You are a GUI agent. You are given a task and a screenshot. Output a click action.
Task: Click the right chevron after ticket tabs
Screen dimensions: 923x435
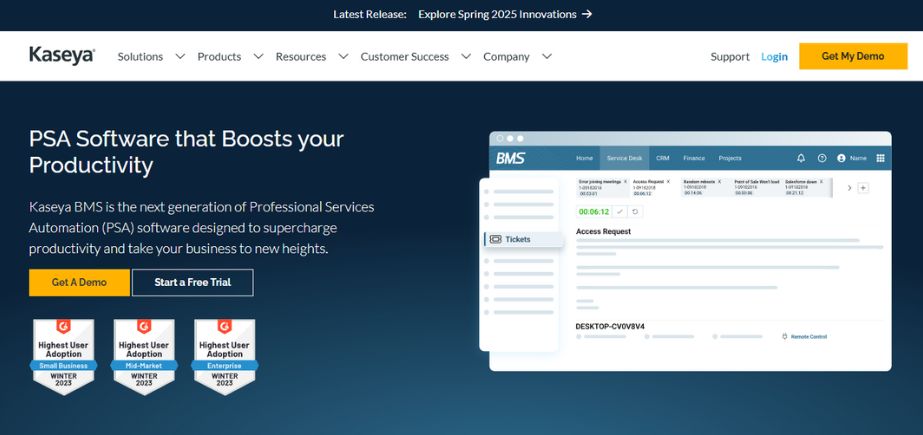tap(849, 188)
